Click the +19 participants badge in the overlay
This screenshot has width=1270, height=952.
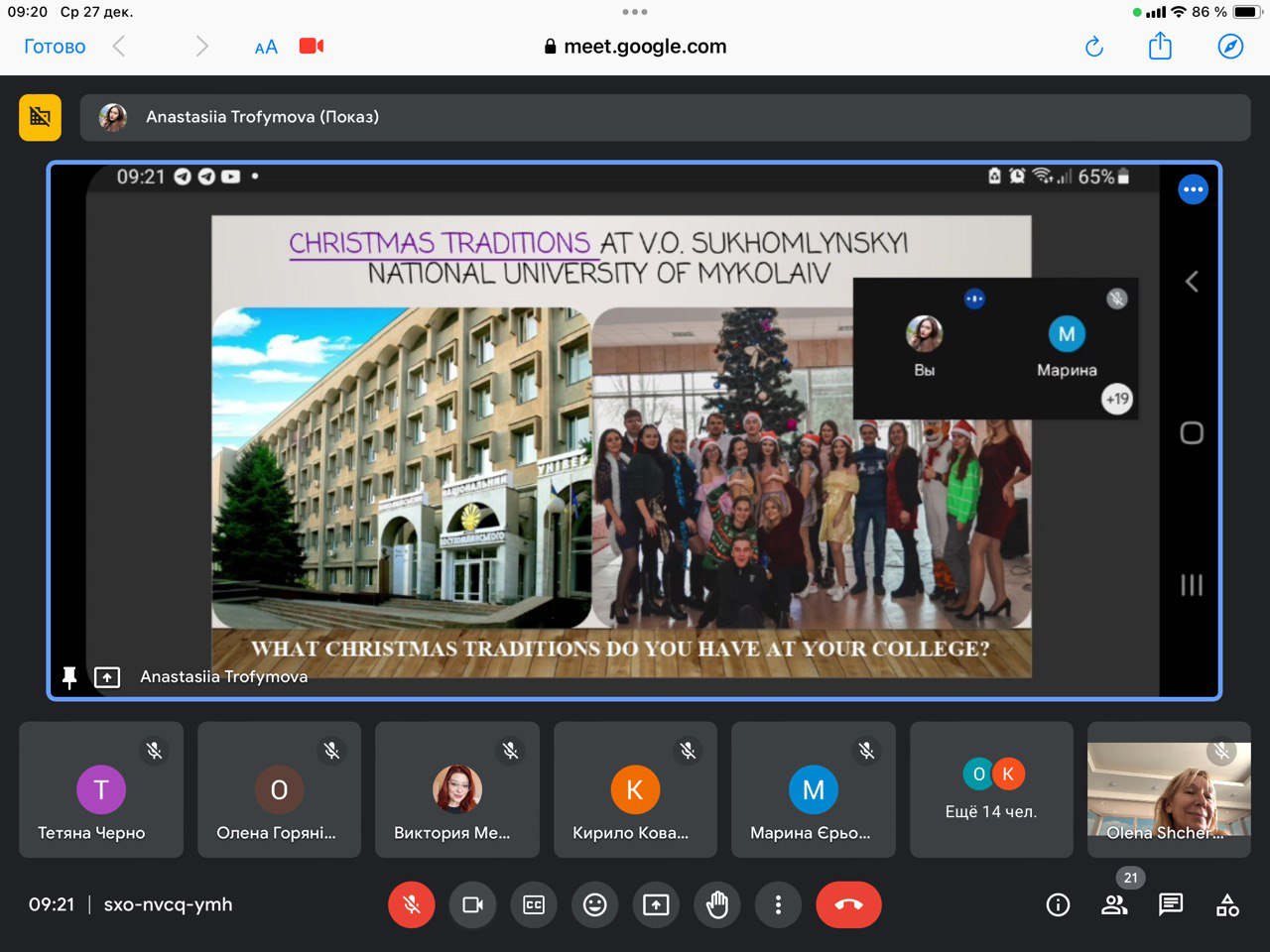click(x=1117, y=399)
